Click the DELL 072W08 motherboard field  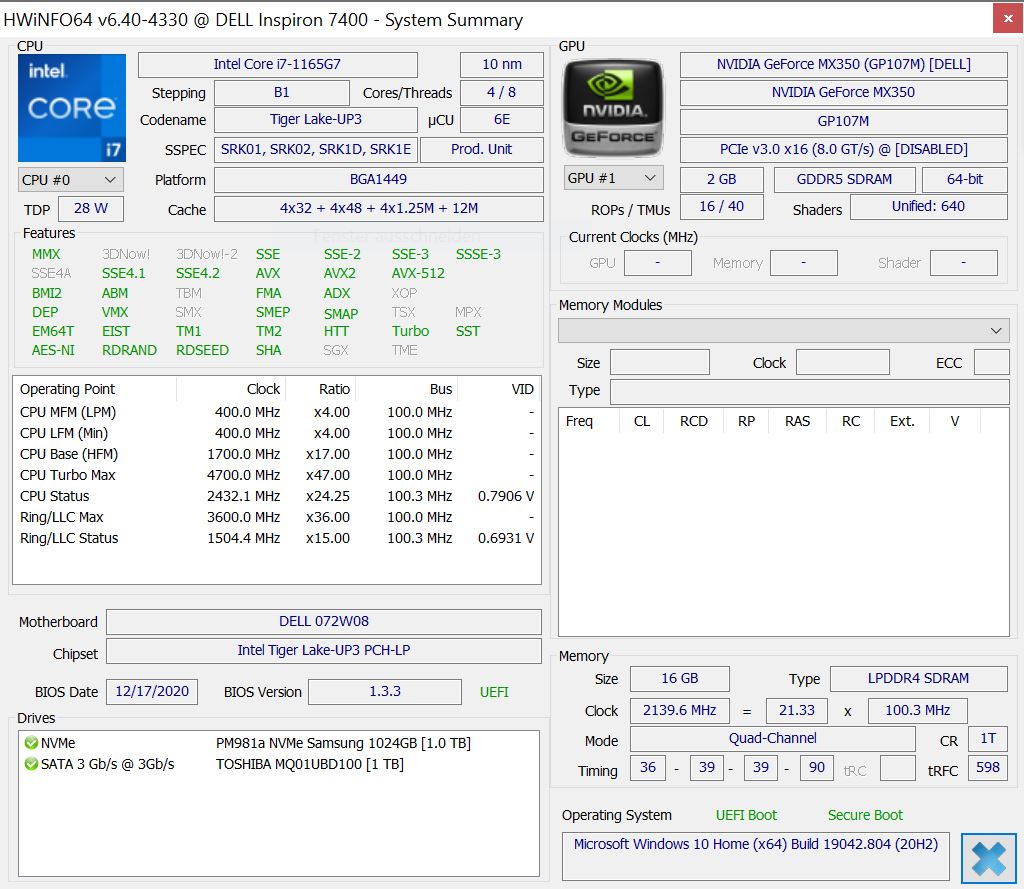pyautogui.click(x=323, y=621)
